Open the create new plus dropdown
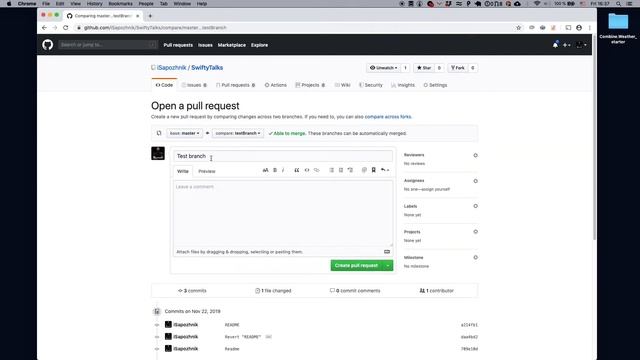Viewport: 640px width, 360px height. [x=567, y=45]
